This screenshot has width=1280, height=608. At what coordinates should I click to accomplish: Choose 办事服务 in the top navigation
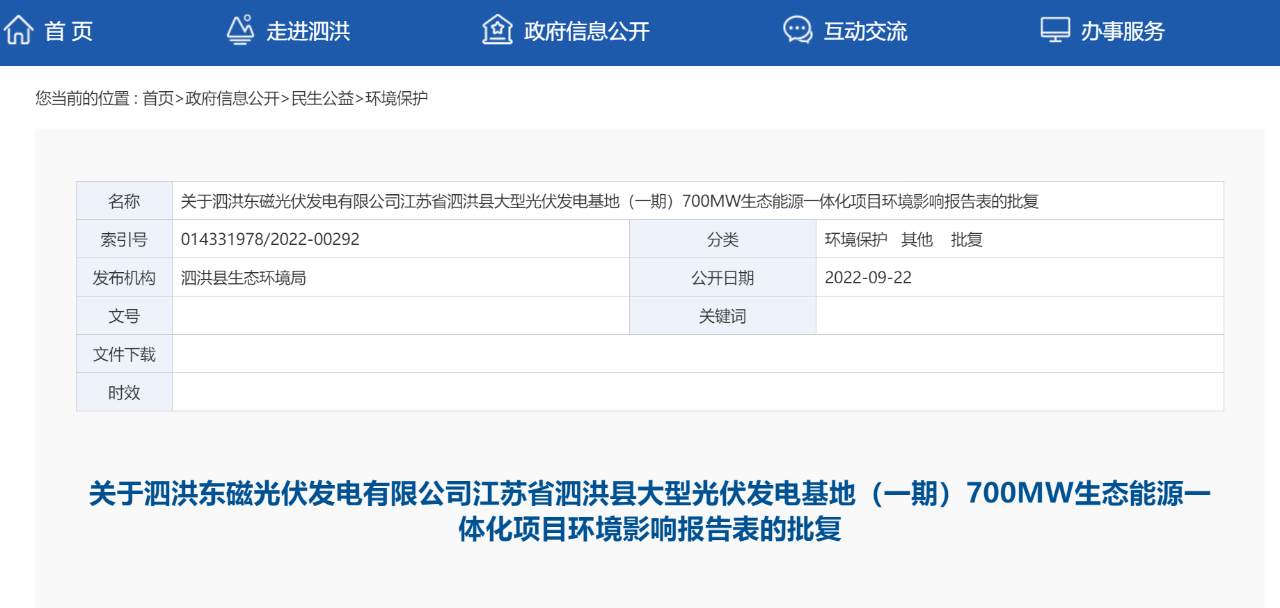1123,31
